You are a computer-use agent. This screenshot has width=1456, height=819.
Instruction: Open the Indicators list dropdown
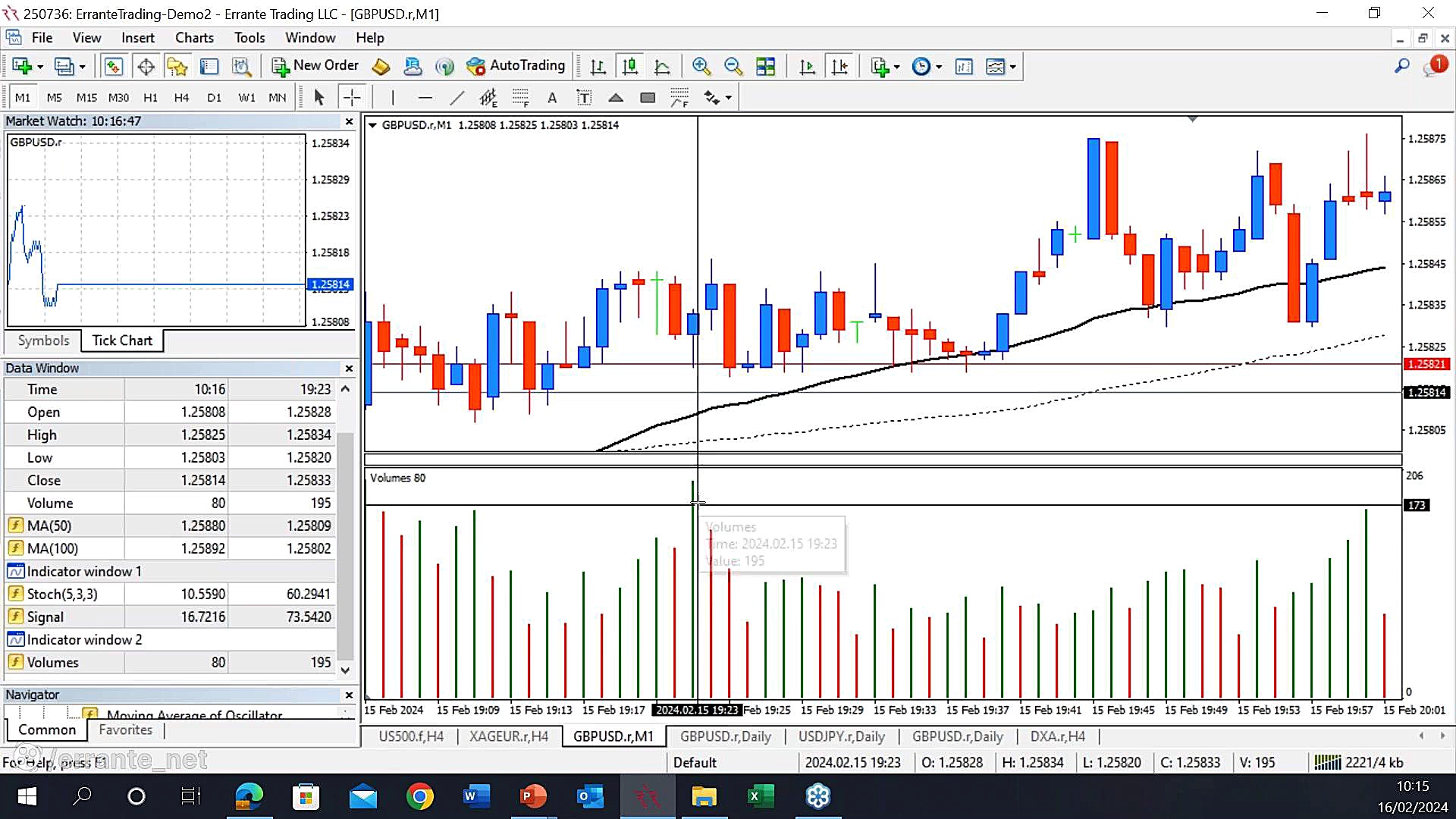pos(885,67)
